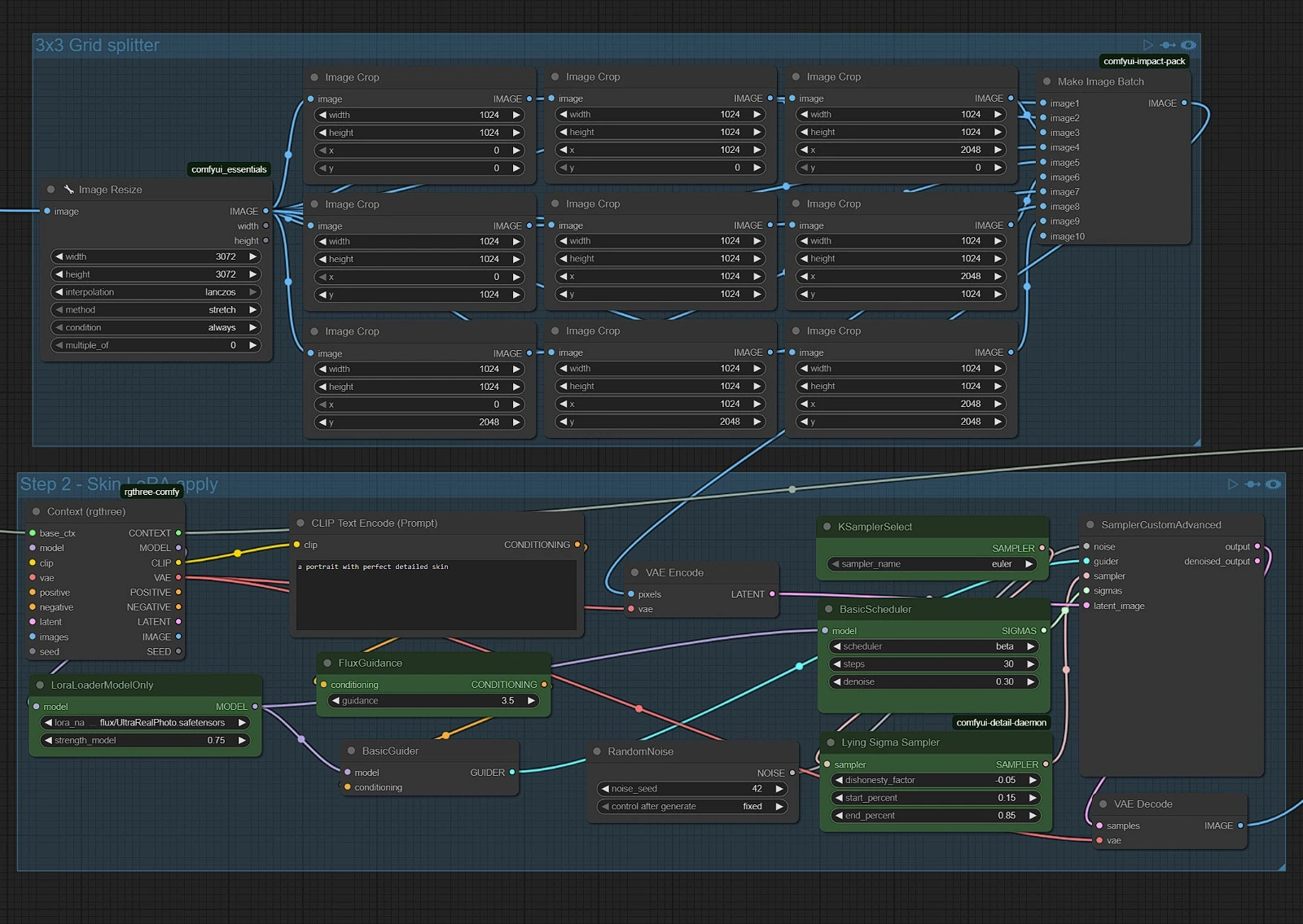
Task: Click the IMAGE output port on VAE Decode
Action: click(x=1240, y=825)
